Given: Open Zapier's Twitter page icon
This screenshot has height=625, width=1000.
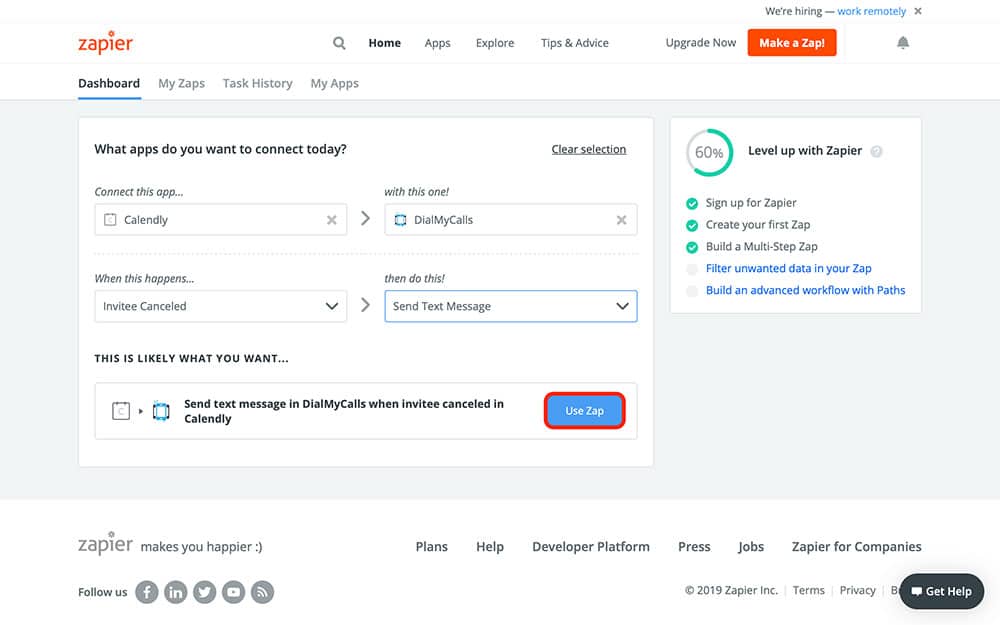Looking at the screenshot, I should coord(205,592).
